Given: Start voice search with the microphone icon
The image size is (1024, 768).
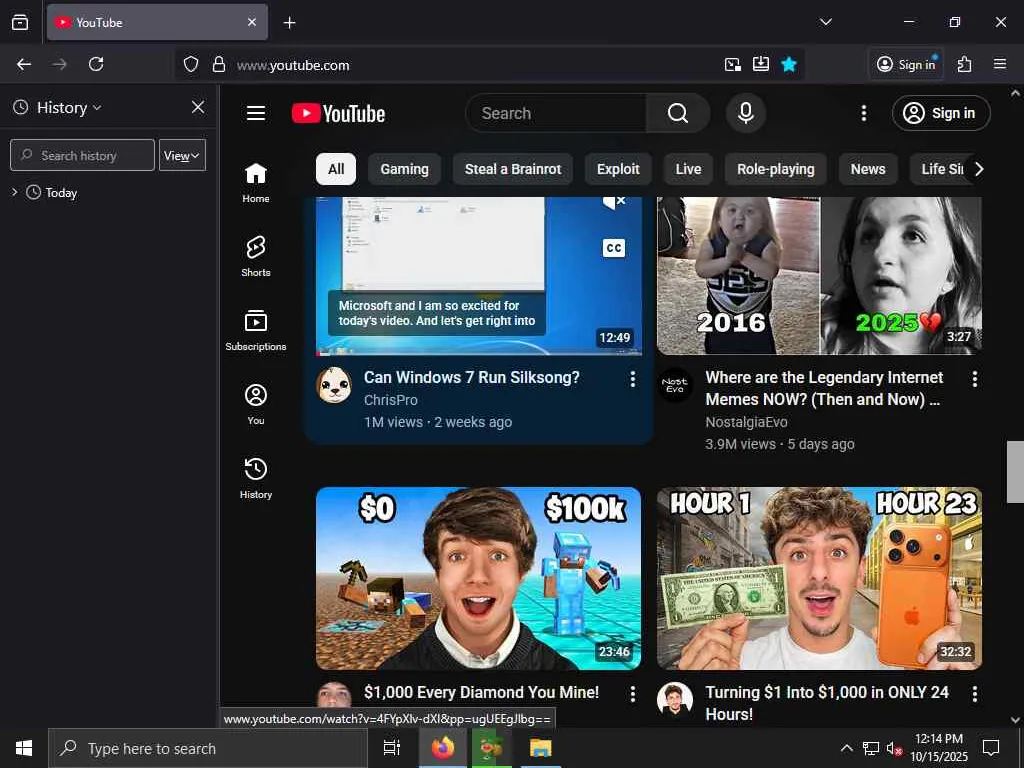Looking at the screenshot, I should [745, 113].
